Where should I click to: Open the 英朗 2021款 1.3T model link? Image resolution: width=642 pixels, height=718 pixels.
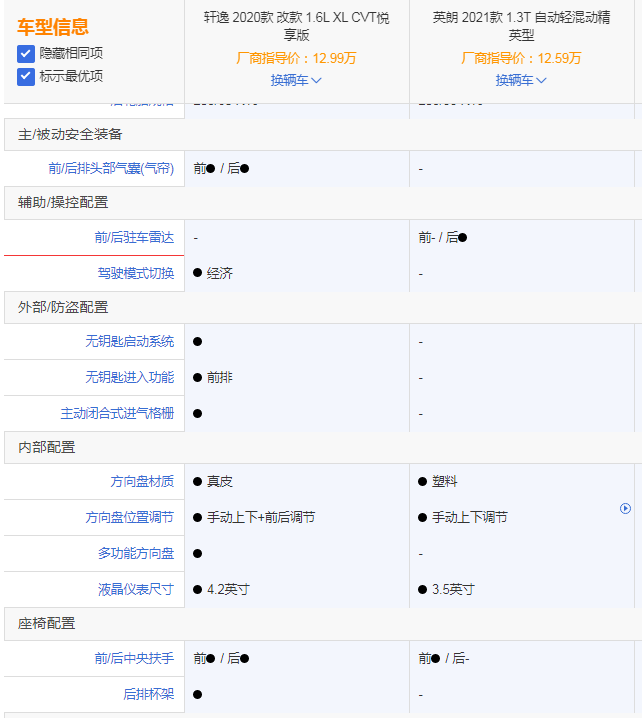[x=521, y=26]
